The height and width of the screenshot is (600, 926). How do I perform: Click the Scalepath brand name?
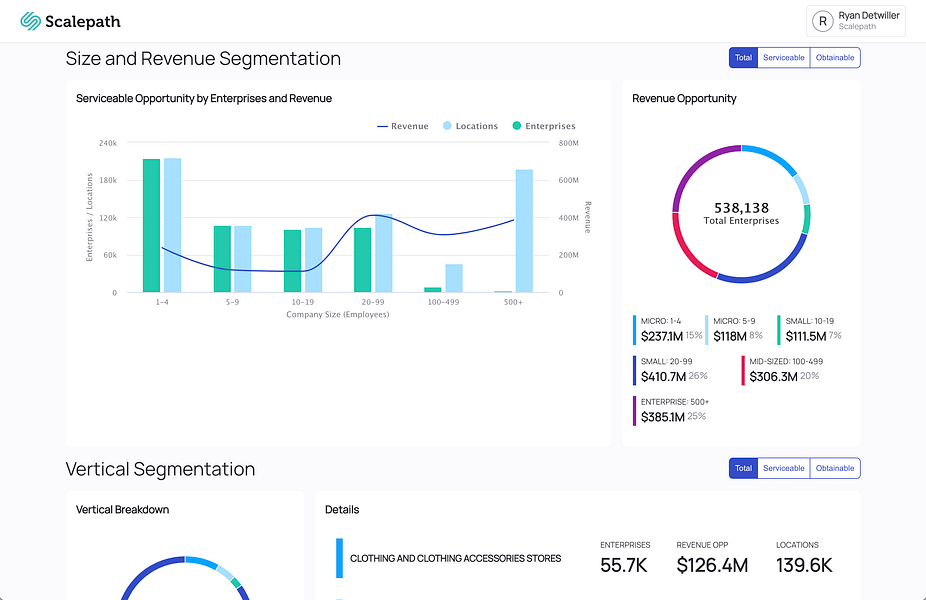coord(83,22)
